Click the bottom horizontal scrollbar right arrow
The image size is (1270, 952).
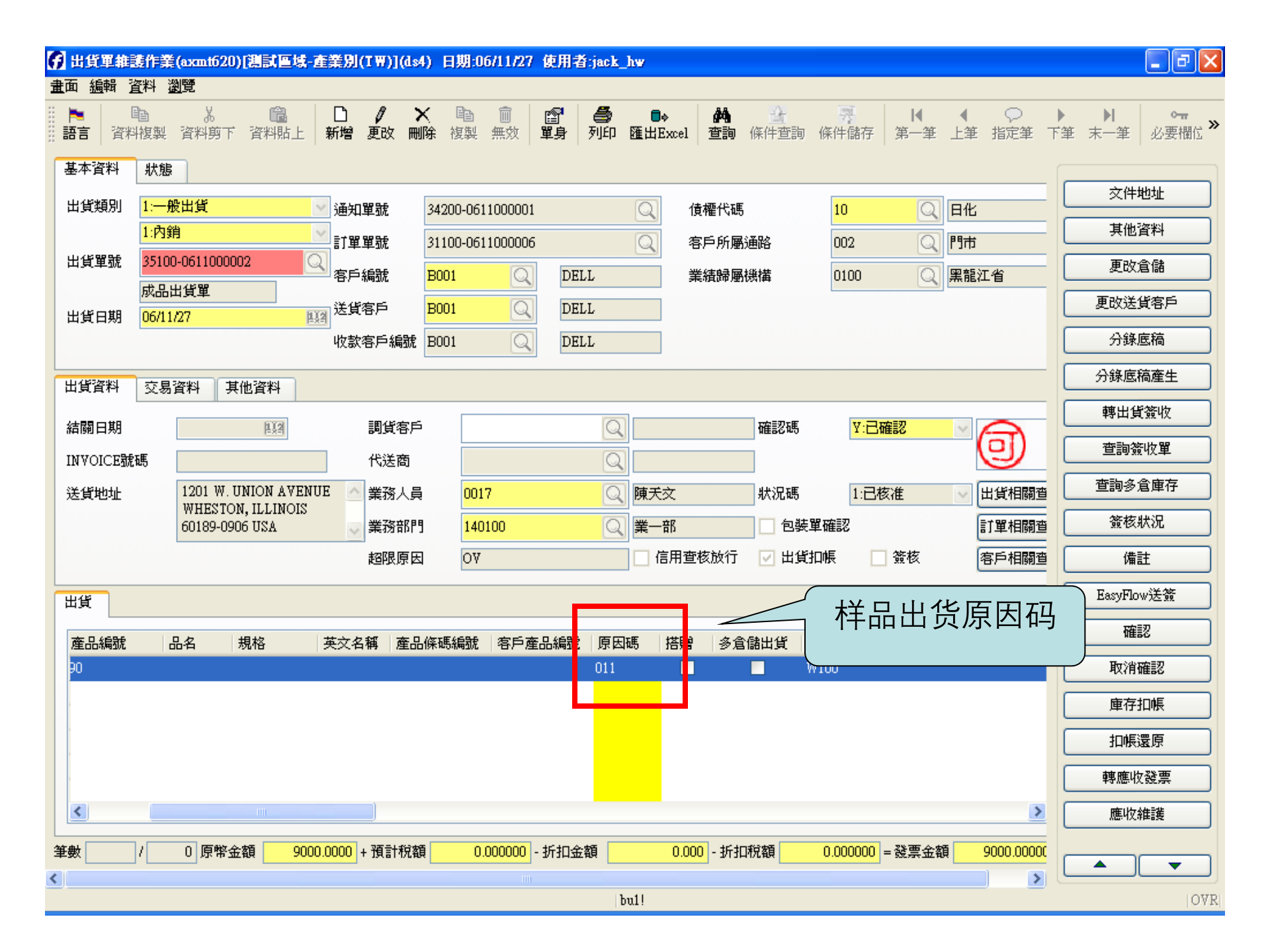(1035, 879)
